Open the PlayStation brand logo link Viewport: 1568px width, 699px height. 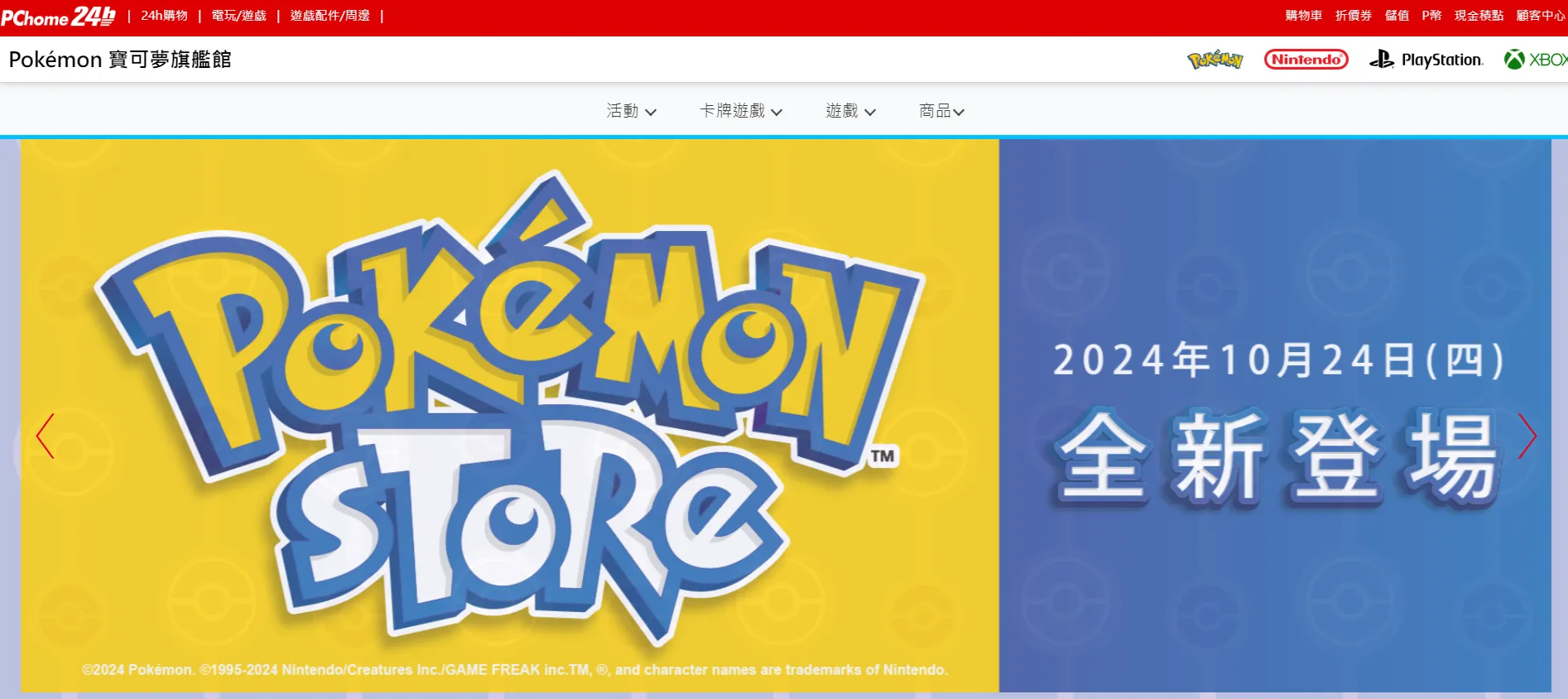[1426, 60]
